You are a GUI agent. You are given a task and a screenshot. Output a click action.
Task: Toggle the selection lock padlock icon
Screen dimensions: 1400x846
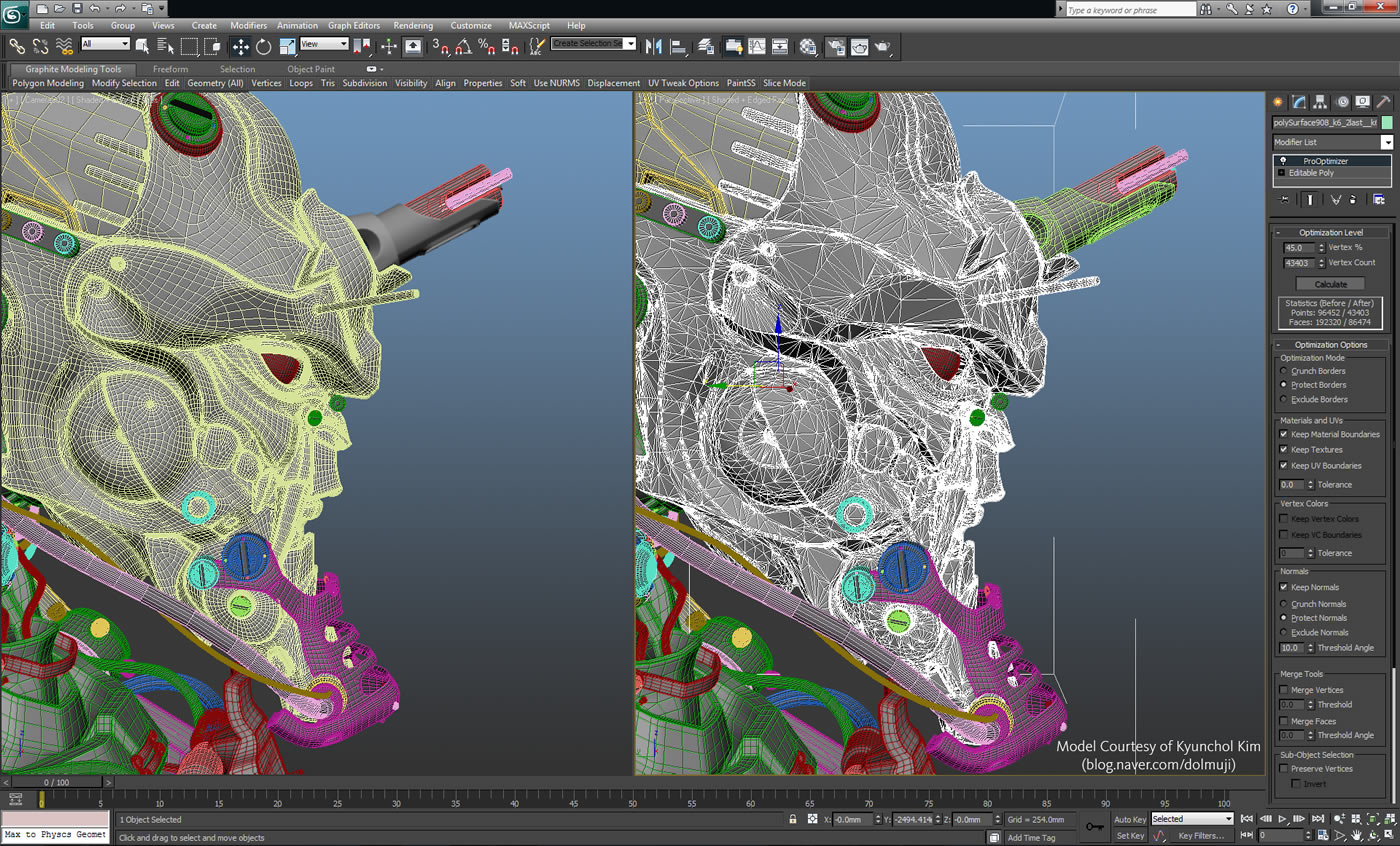point(793,819)
